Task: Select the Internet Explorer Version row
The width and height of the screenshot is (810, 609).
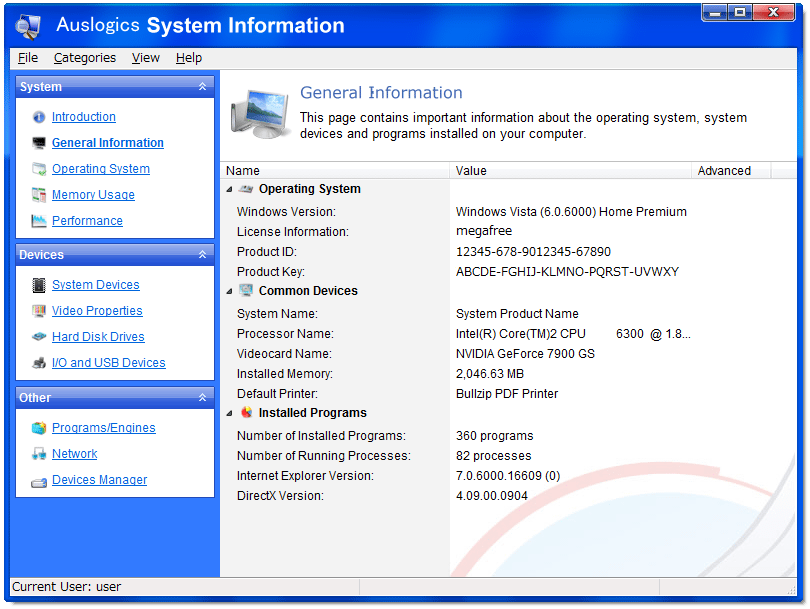Action: [x=509, y=476]
